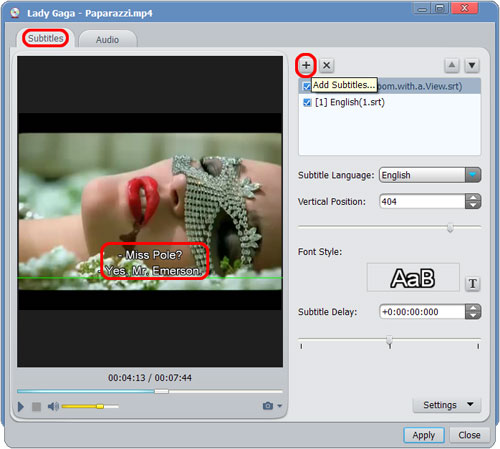Close the window with red X

coord(464,8)
